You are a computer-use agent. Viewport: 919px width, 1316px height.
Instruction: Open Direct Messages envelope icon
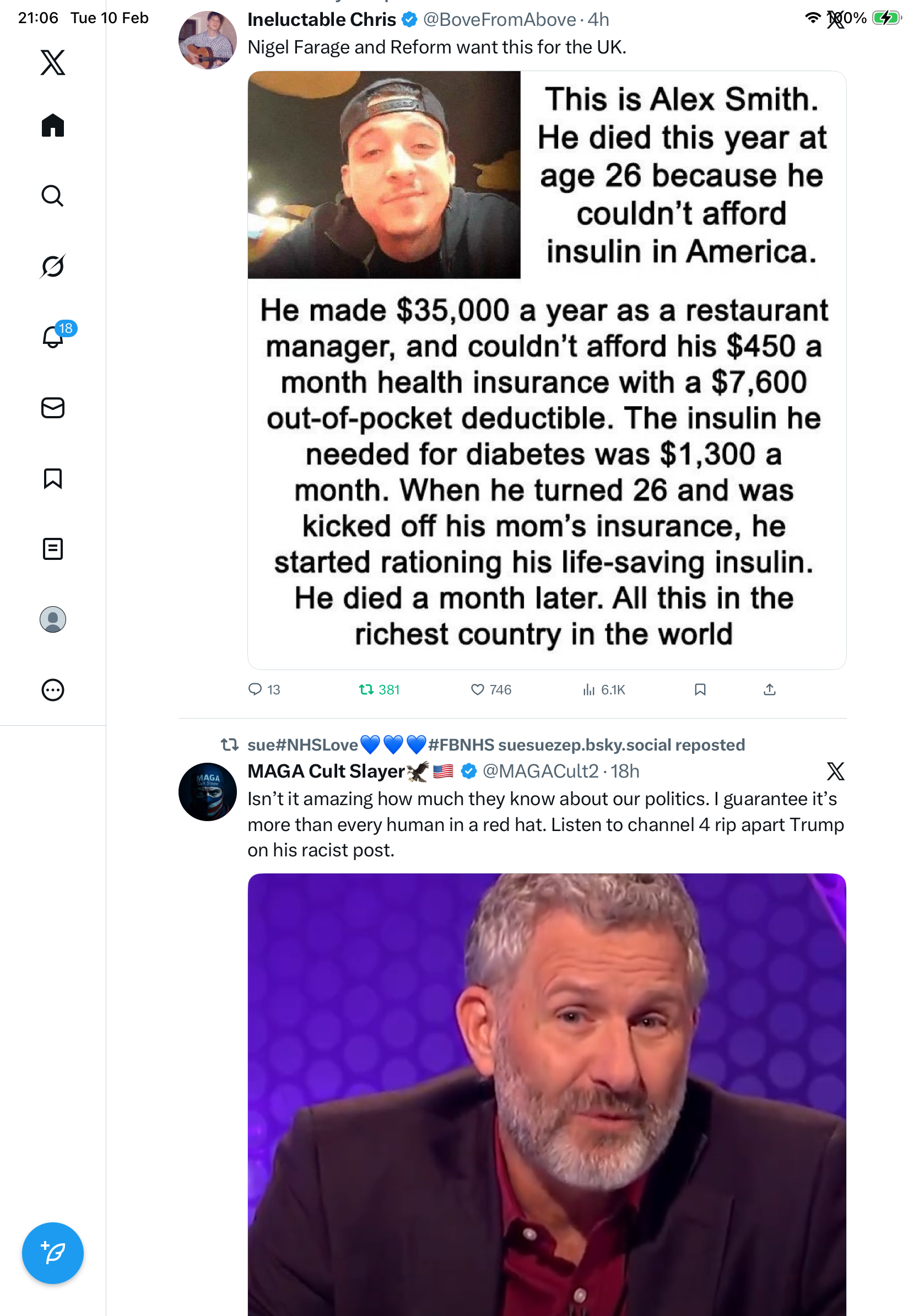[x=53, y=407]
